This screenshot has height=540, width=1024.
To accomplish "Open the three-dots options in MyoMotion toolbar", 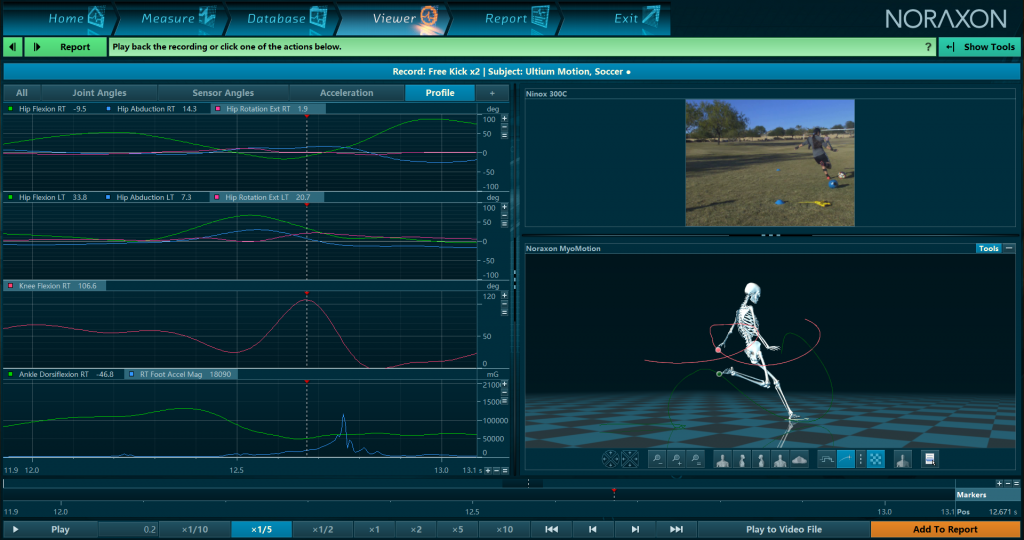I will pos(860,459).
